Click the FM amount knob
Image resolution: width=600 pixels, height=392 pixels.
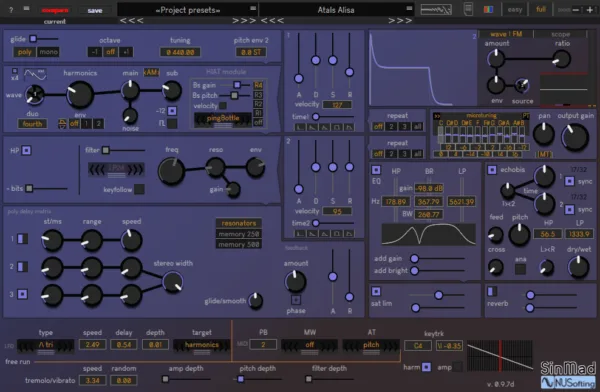[496, 59]
